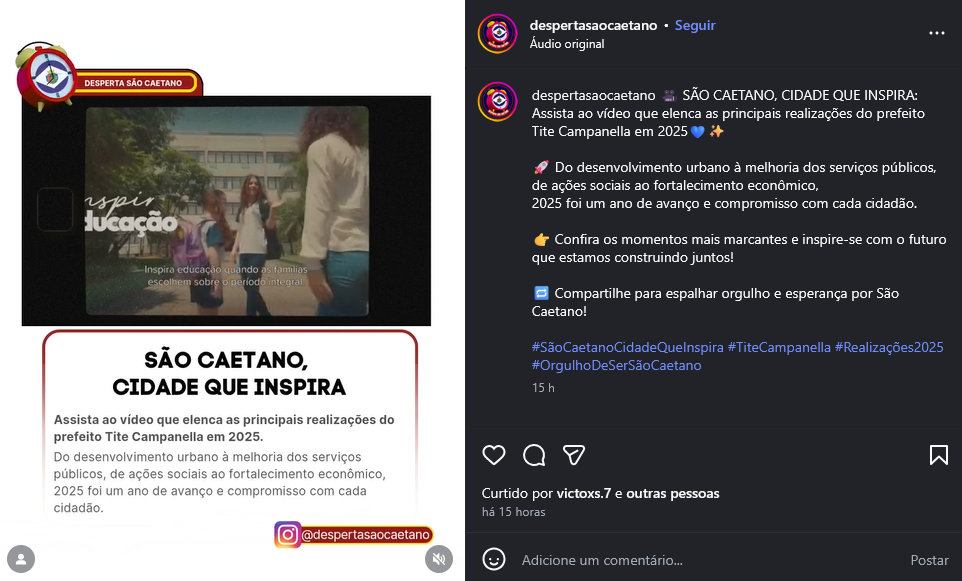Screen dimensions: 962x581
Task: Open #SãoCaetanoCidadeQueInspira hashtag
Action: pyautogui.click(x=628, y=347)
